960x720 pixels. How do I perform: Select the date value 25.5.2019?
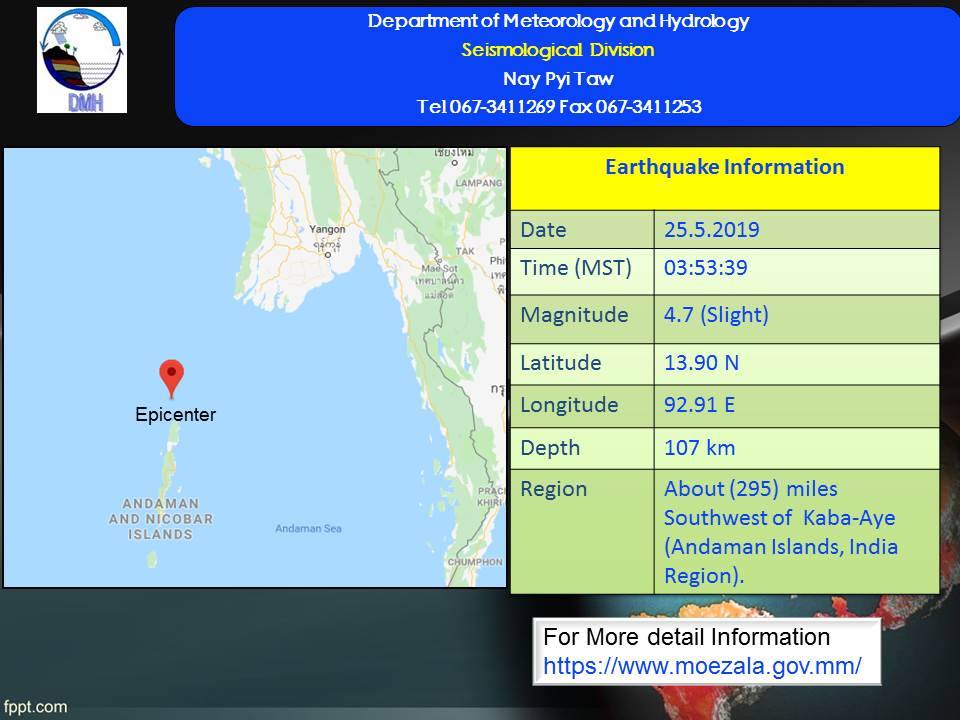(x=712, y=230)
